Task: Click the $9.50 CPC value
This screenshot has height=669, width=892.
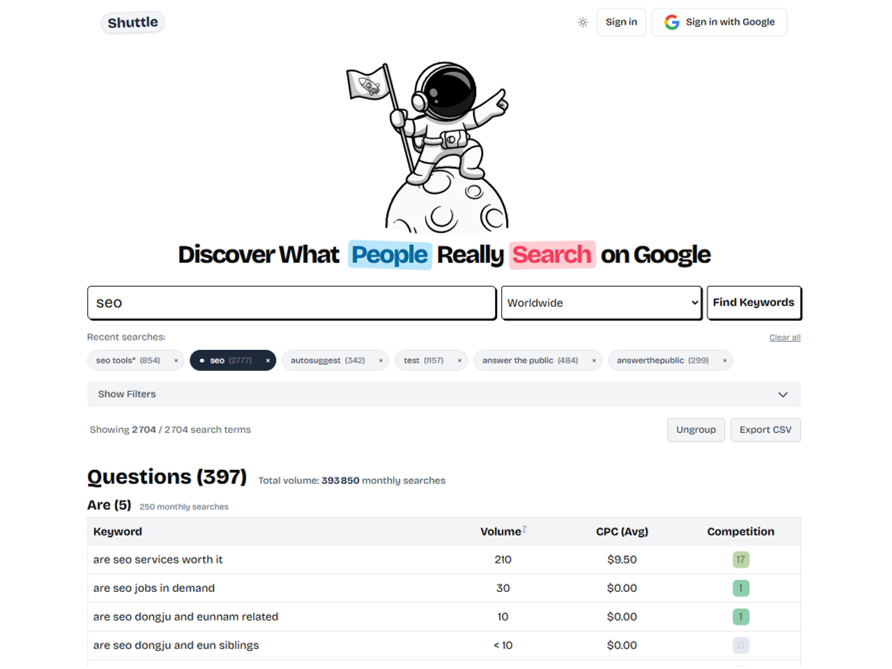Action: pyautogui.click(x=622, y=560)
